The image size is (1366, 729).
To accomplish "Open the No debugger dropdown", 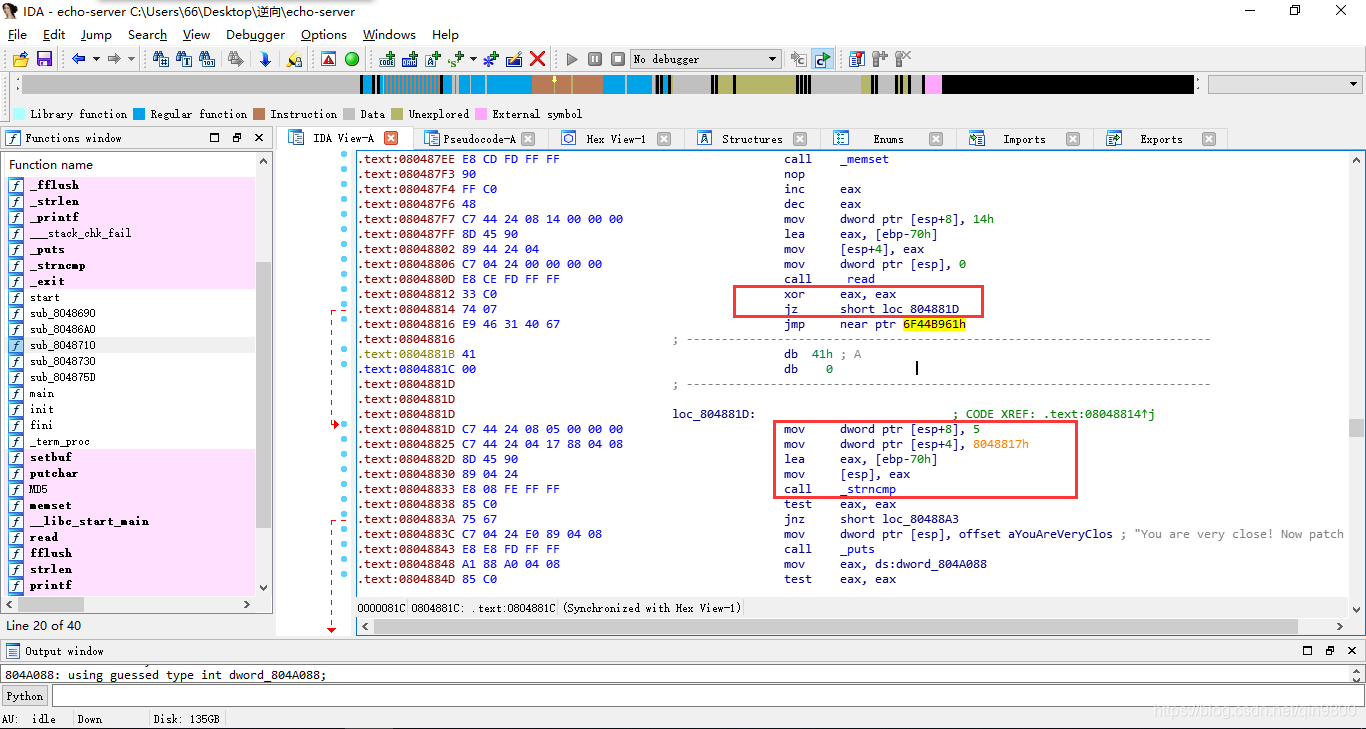I will (x=705, y=59).
